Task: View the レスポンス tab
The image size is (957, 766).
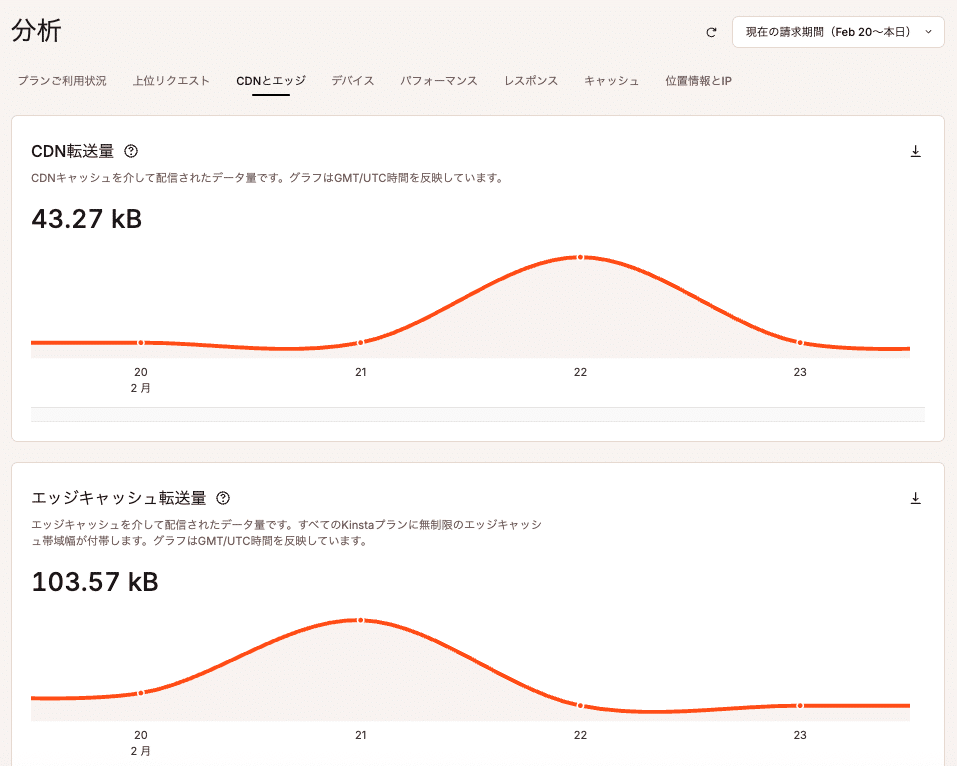Action: tap(531, 81)
